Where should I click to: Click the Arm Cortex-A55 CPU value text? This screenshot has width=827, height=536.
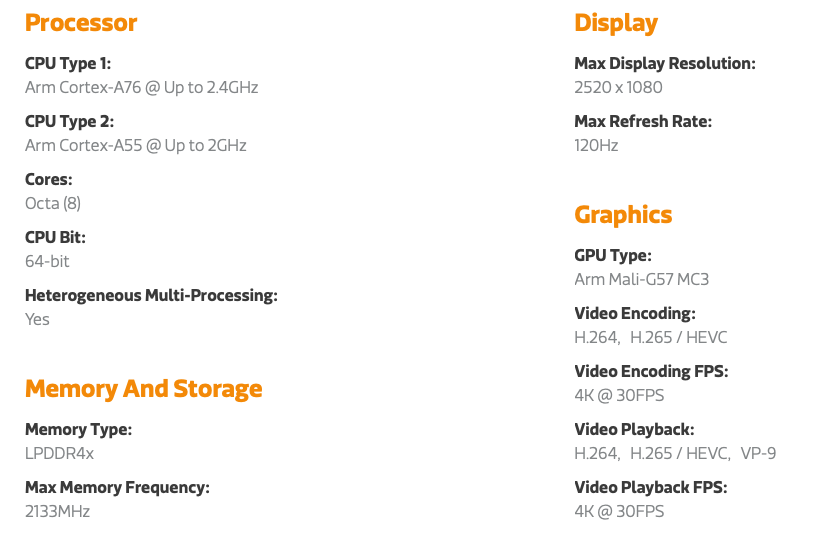(136, 145)
